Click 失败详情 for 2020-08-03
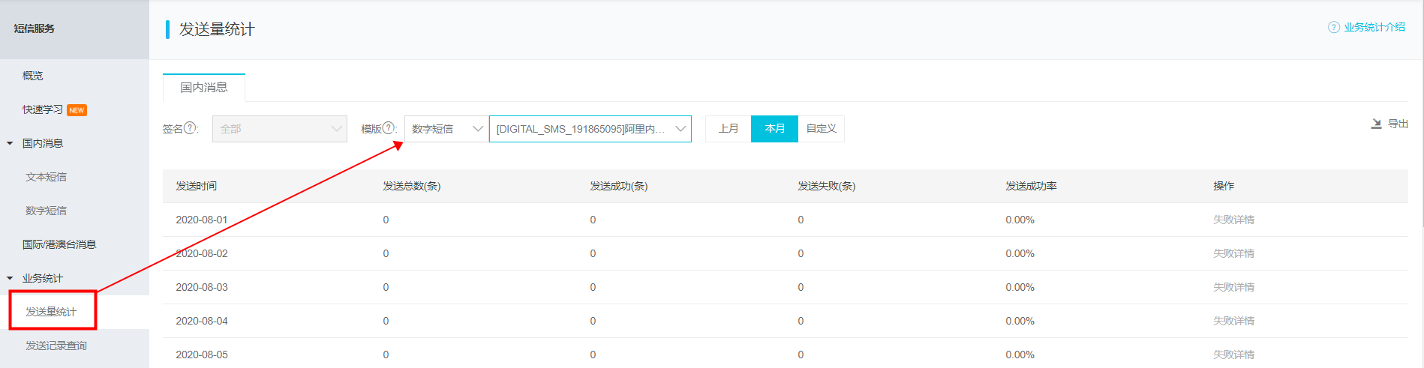Image resolution: width=1424 pixels, height=368 pixels. click(x=1233, y=287)
